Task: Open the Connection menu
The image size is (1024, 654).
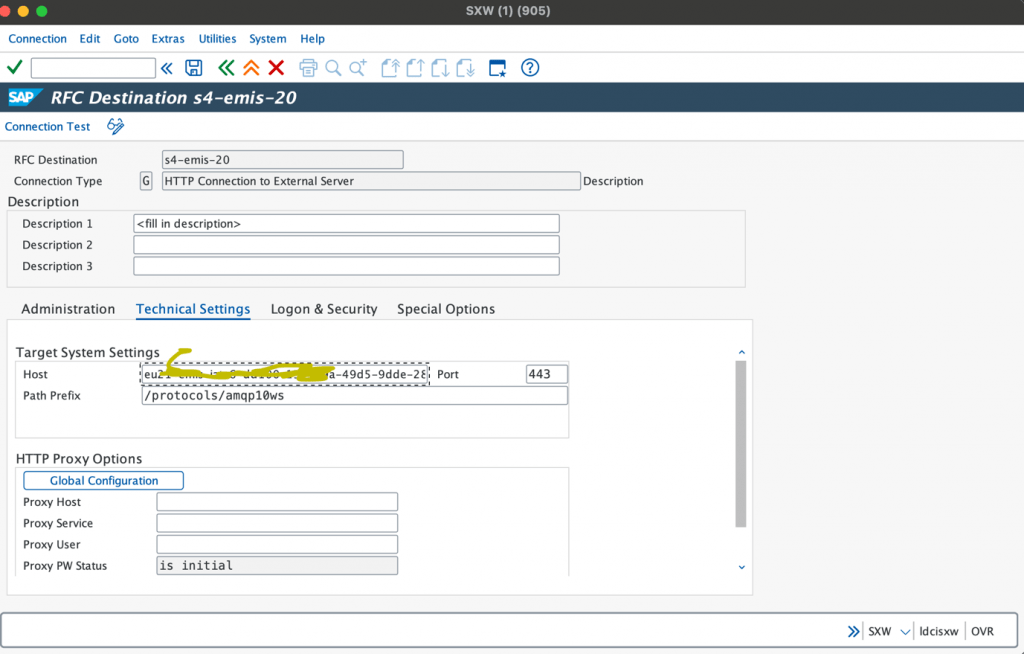Action: click(x=37, y=39)
